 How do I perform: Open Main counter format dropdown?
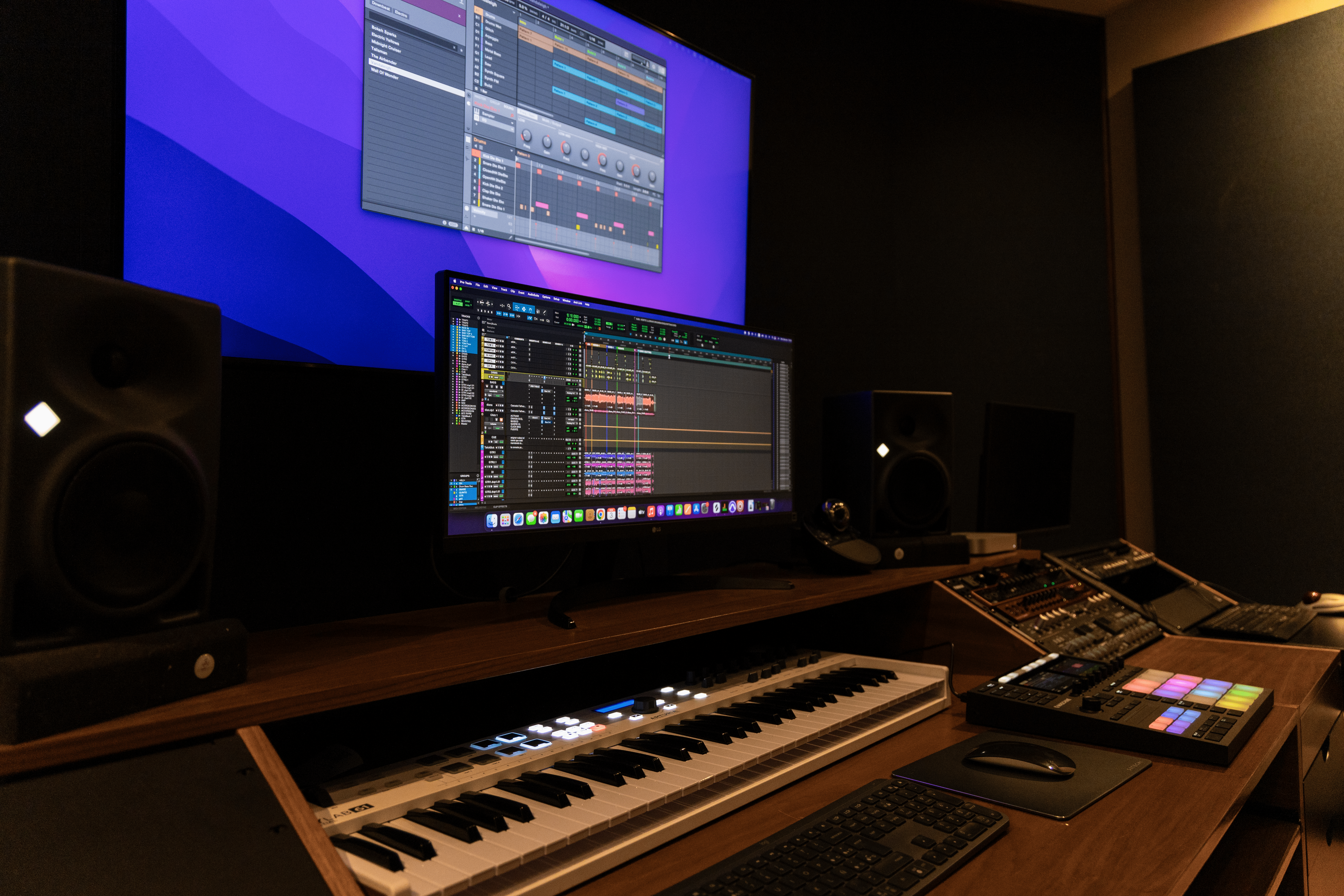581,317
